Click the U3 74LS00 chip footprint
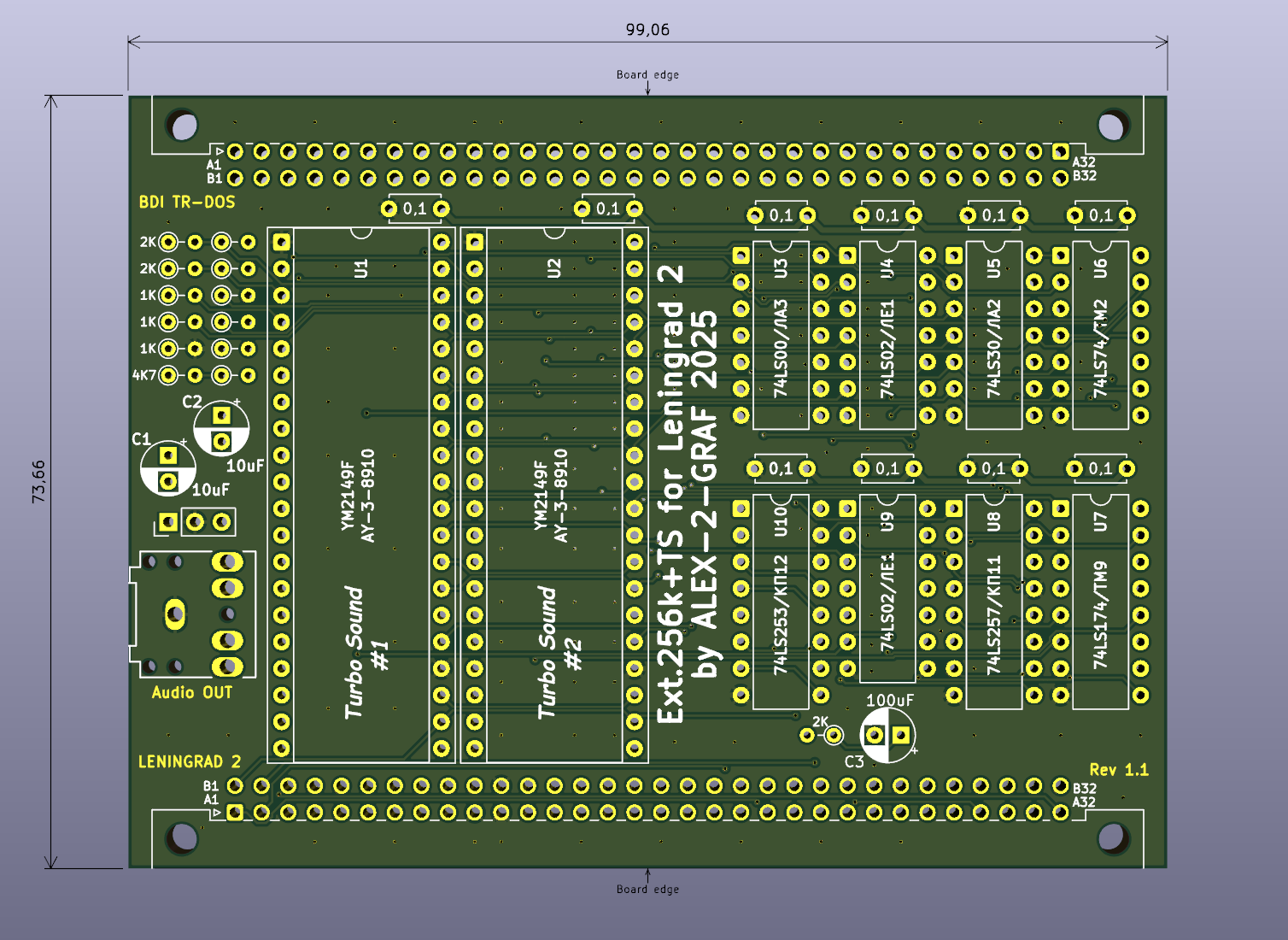 781,335
